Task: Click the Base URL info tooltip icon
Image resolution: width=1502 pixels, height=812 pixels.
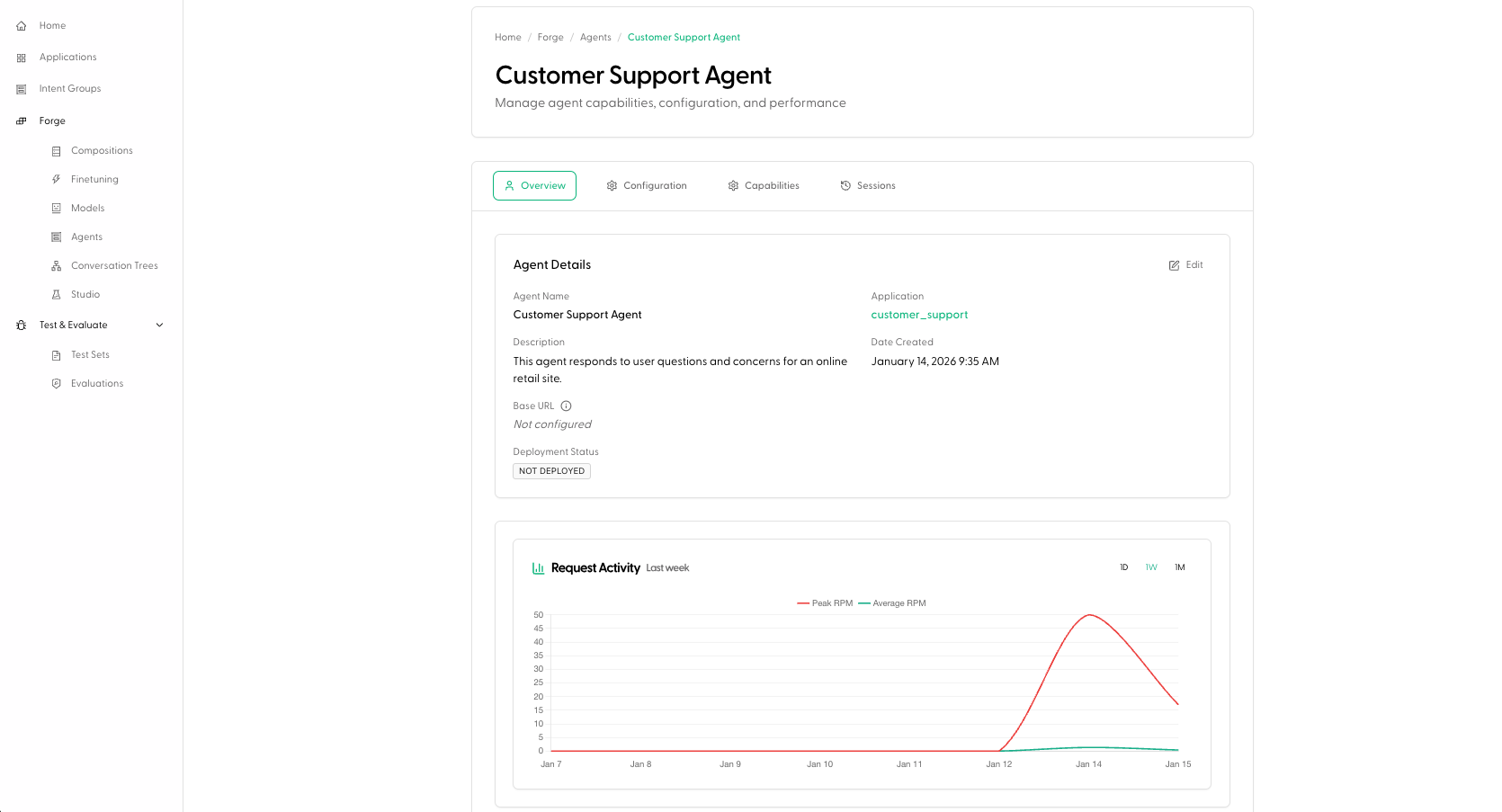Action: [x=566, y=406]
